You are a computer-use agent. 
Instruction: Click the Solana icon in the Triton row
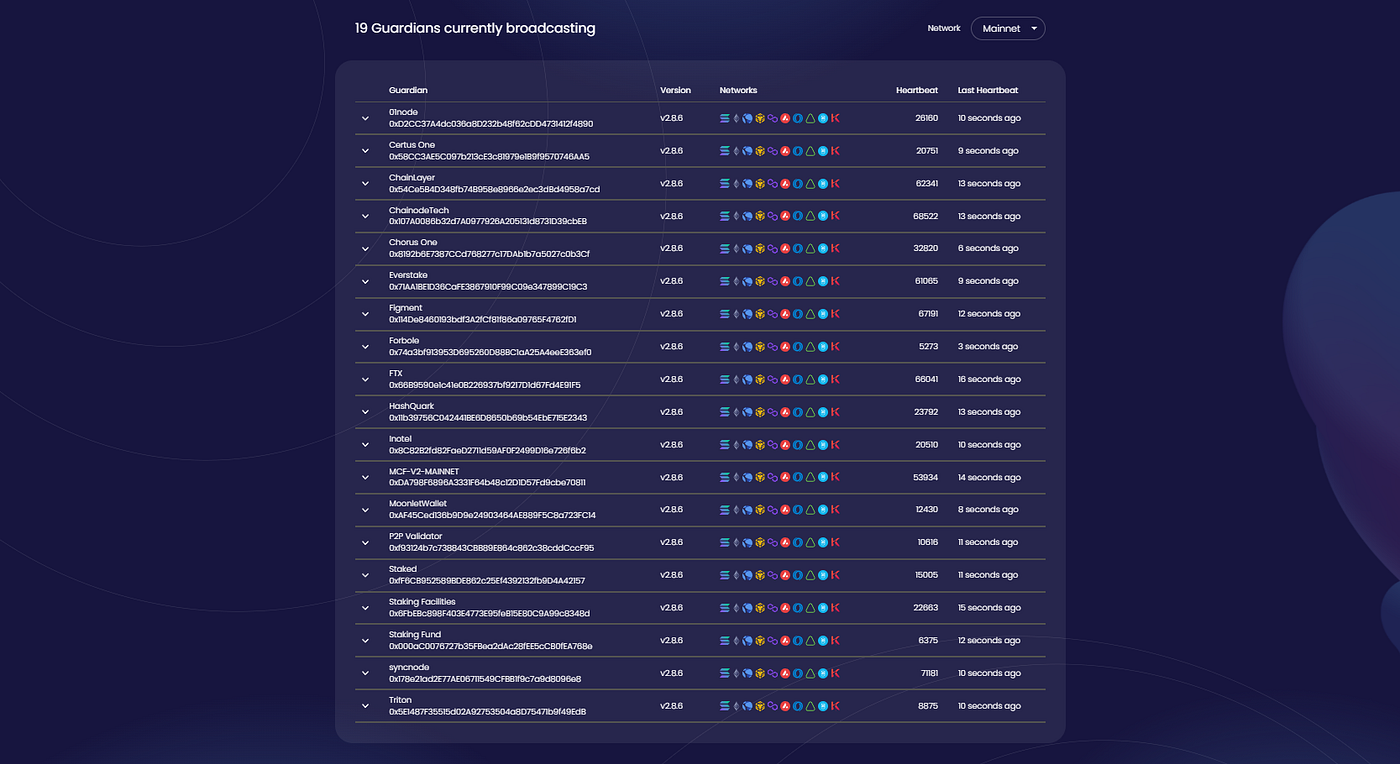(725, 706)
